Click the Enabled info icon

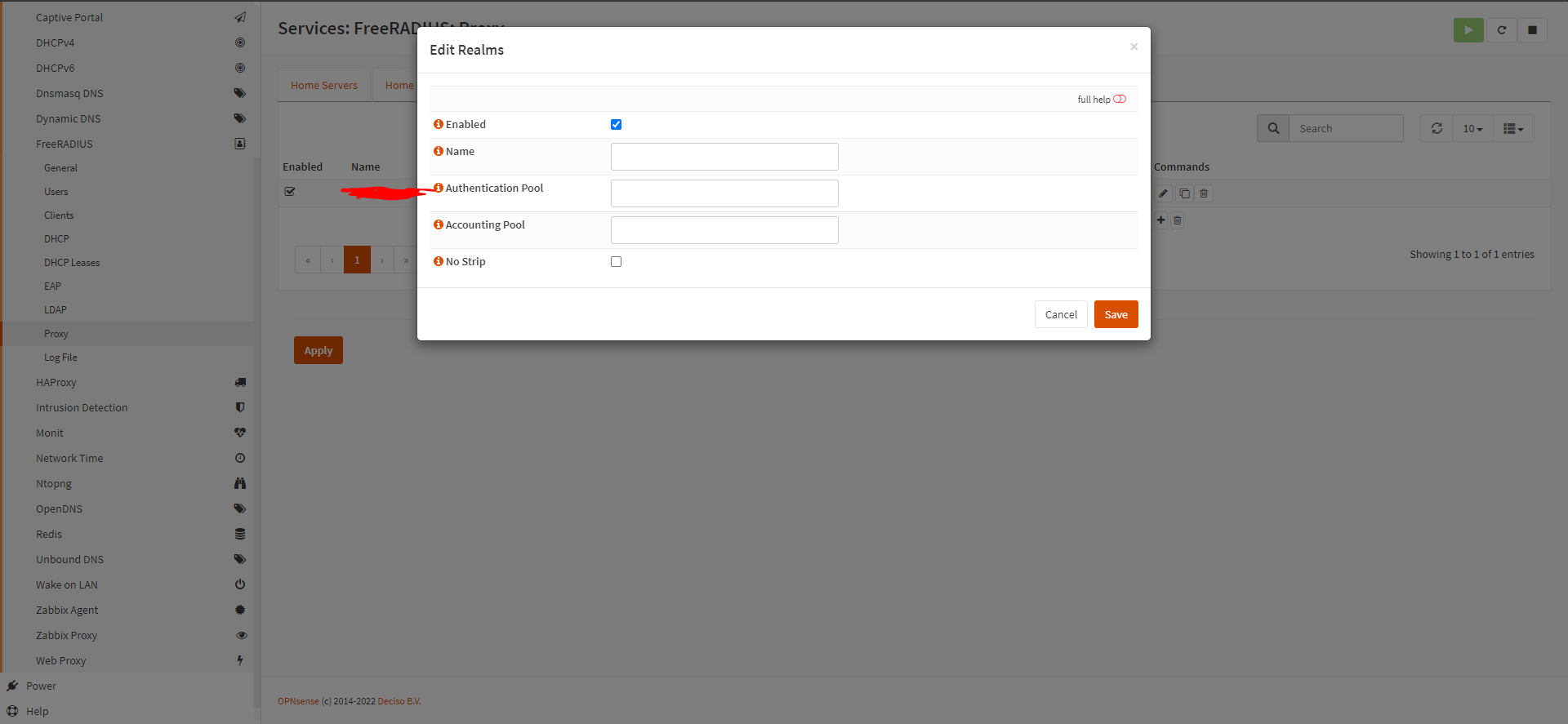coord(439,124)
